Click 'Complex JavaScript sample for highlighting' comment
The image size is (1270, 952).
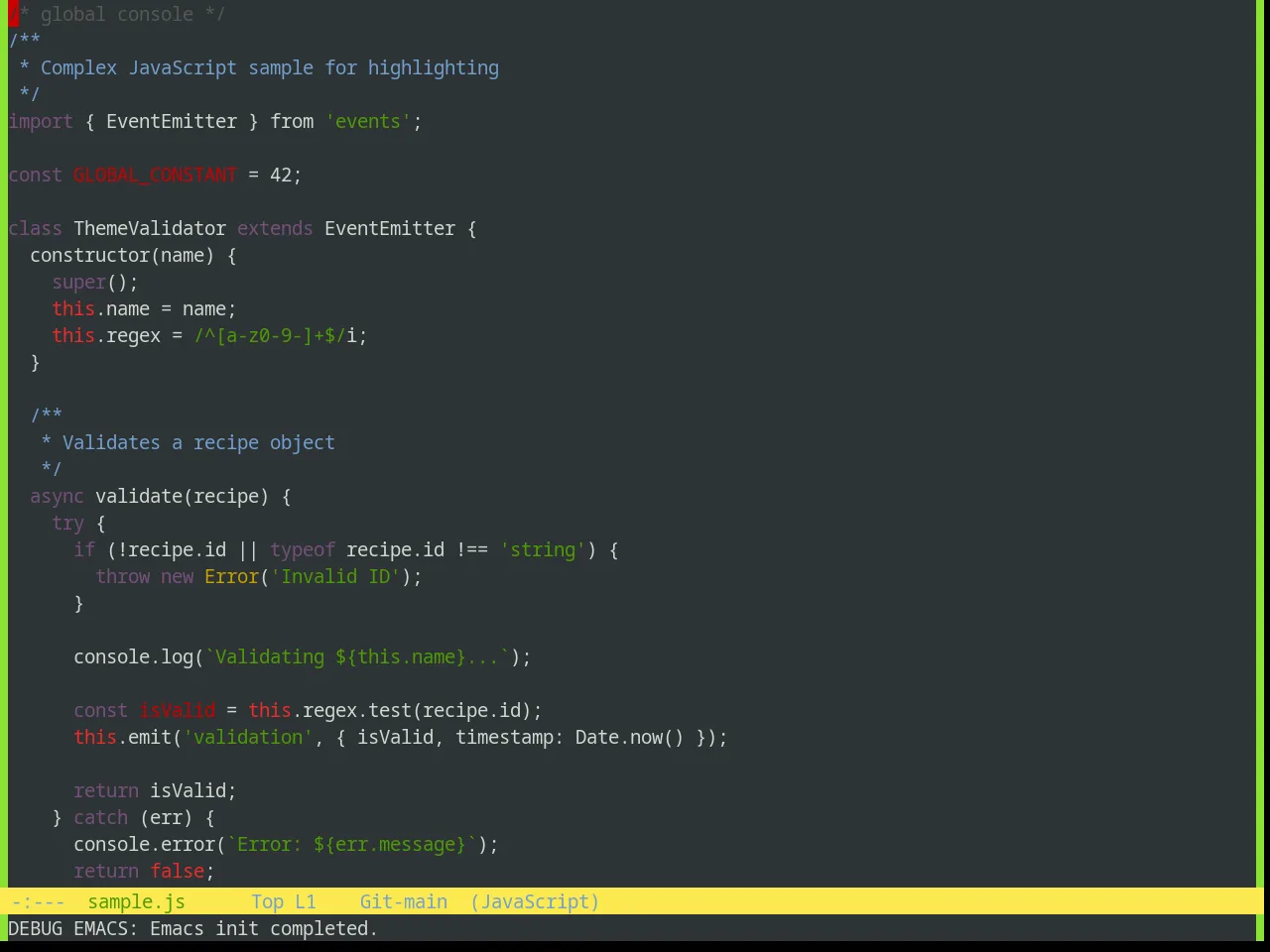pos(270,67)
